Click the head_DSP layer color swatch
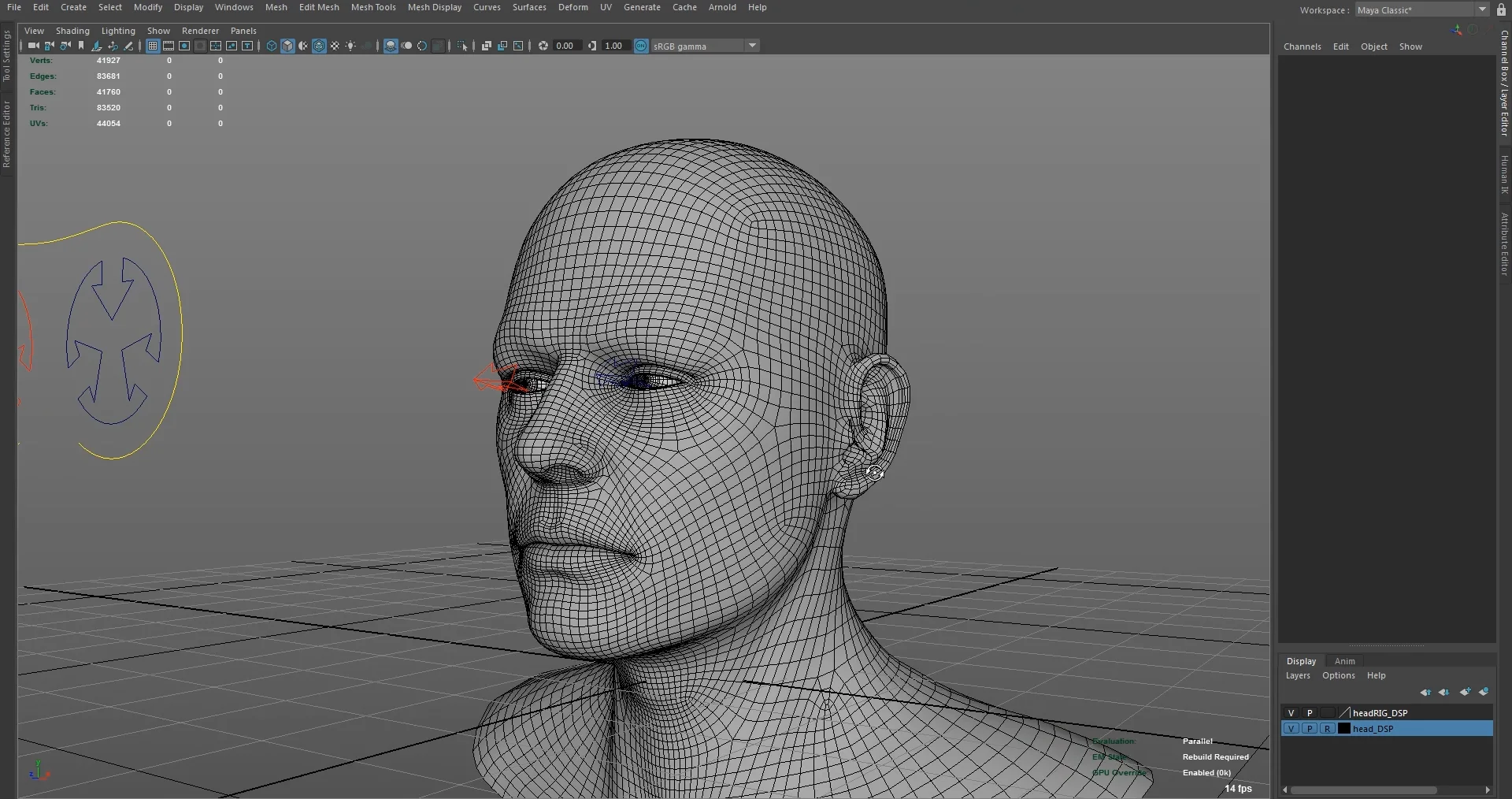This screenshot has width=1512, height=799. [x=1343, y=729]
